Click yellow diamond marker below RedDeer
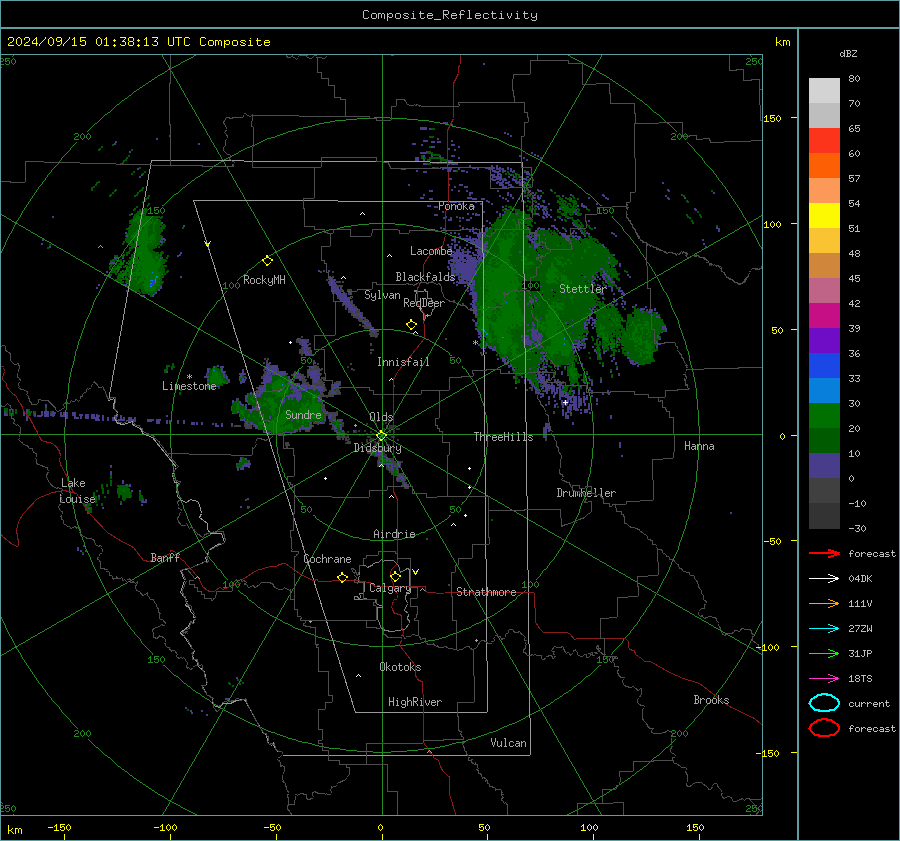The image size is (900, 841). click(411, 325)
